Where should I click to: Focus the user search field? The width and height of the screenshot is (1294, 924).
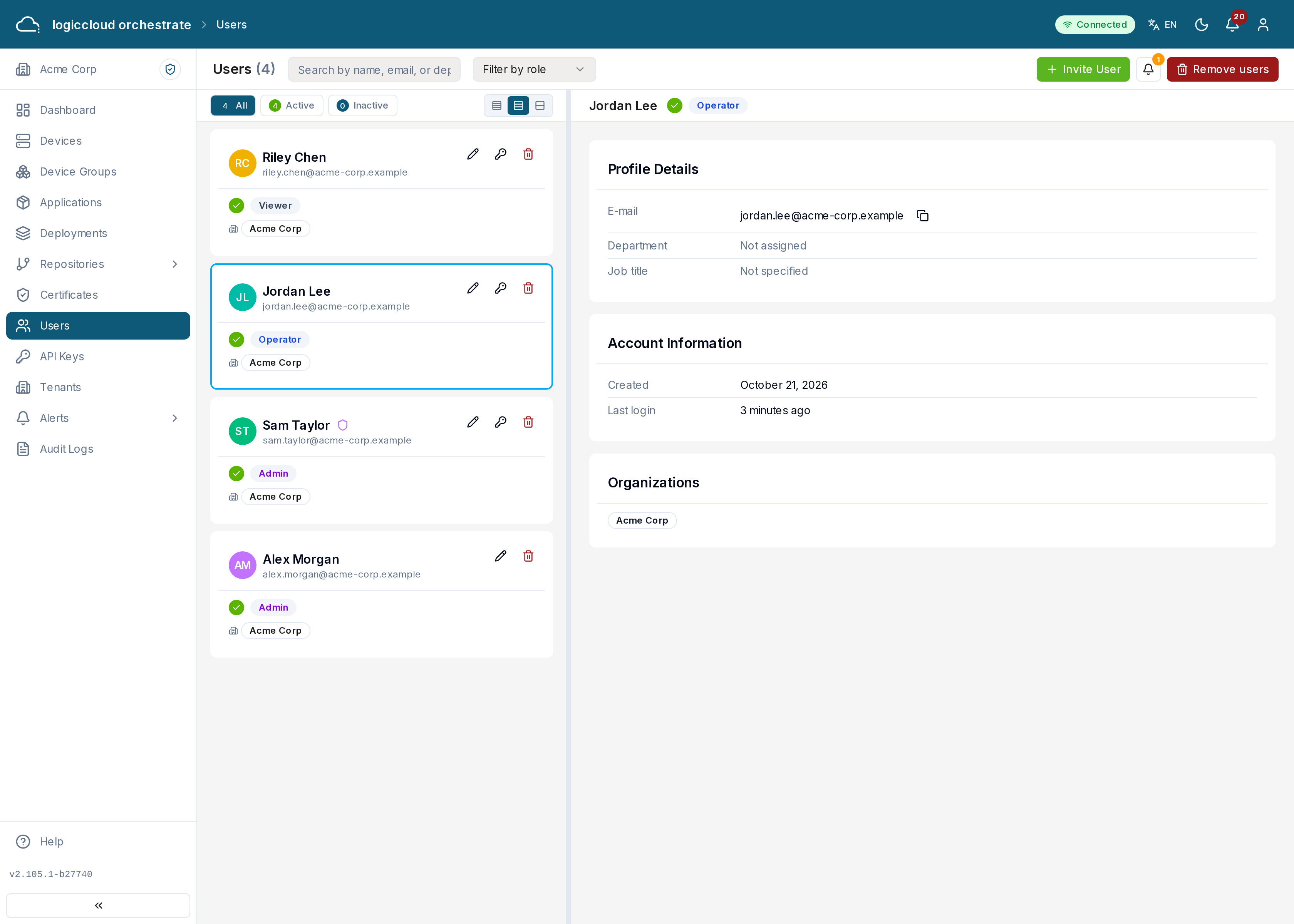pos(374,69)
